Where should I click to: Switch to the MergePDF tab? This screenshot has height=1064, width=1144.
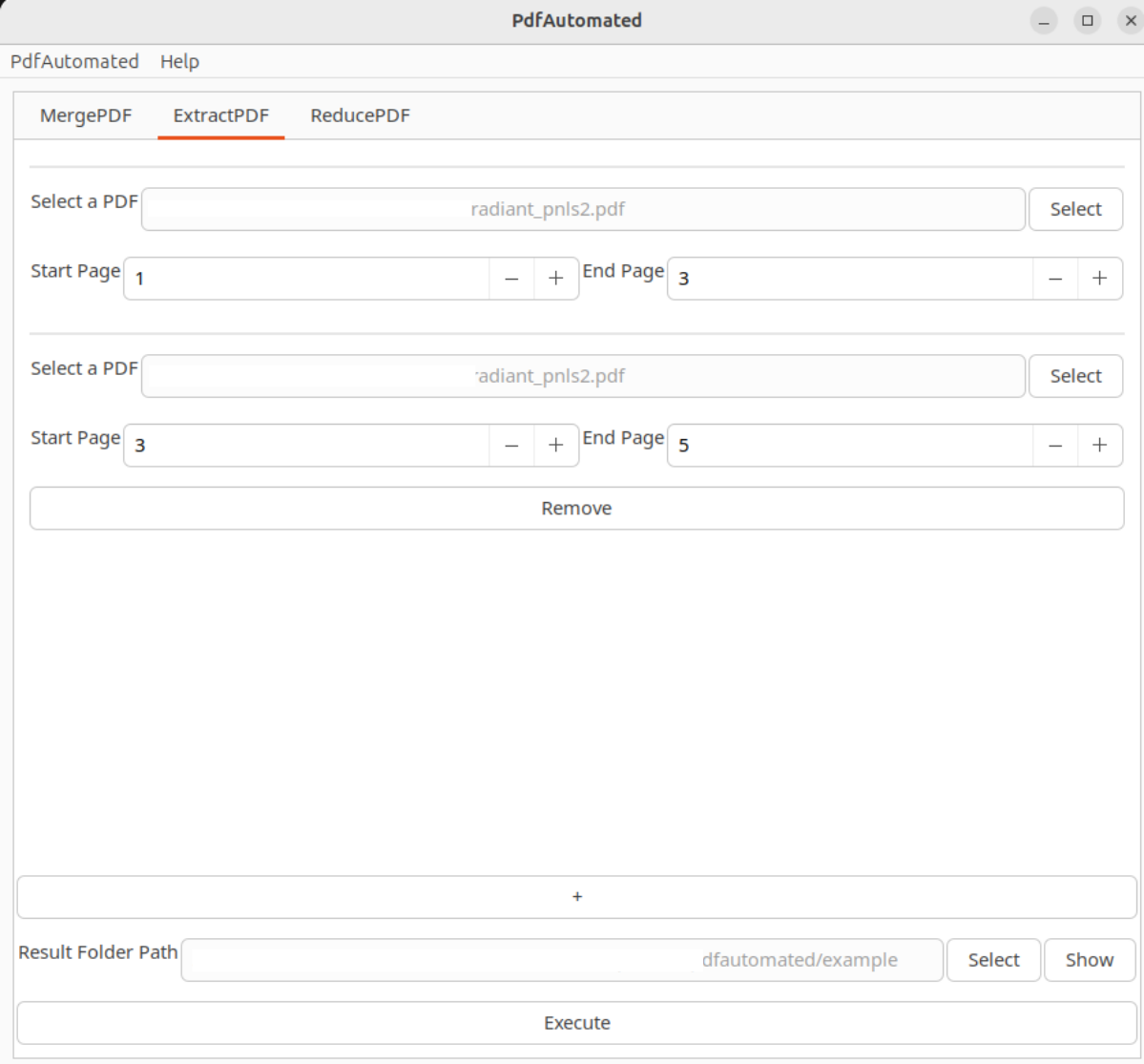[86, 115]
